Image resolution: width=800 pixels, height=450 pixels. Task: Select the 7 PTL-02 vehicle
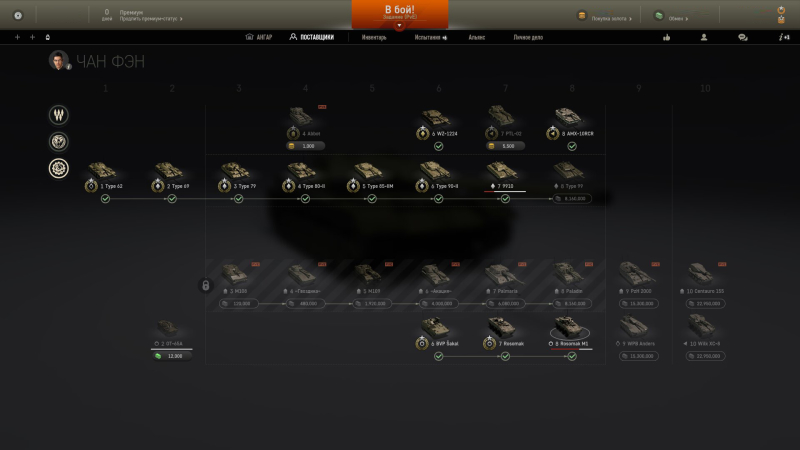click(x=504, y=123)
